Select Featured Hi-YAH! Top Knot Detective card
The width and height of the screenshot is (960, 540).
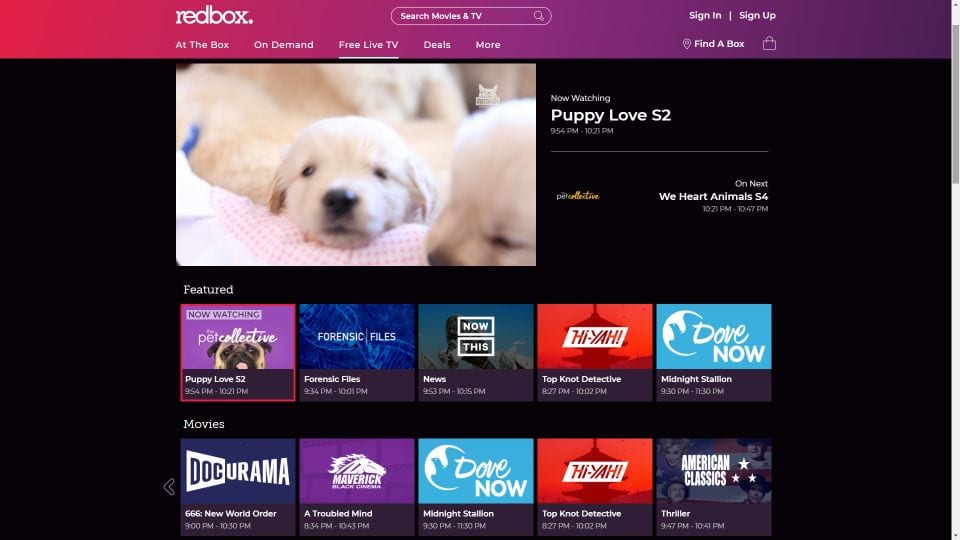(594, 353)
